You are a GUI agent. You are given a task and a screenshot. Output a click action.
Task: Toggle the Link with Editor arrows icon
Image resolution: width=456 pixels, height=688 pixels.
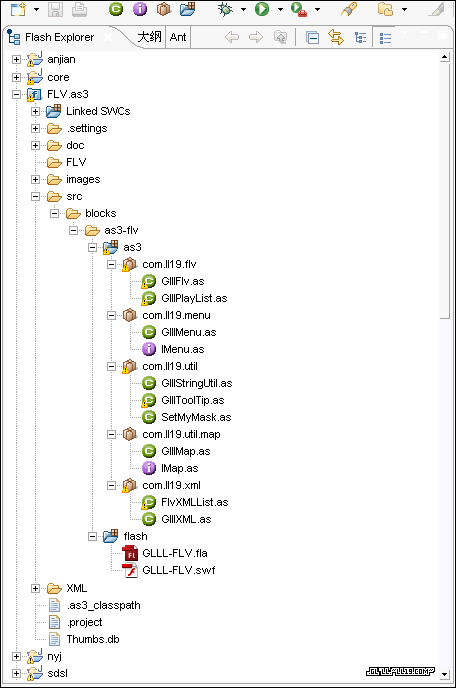336,38
